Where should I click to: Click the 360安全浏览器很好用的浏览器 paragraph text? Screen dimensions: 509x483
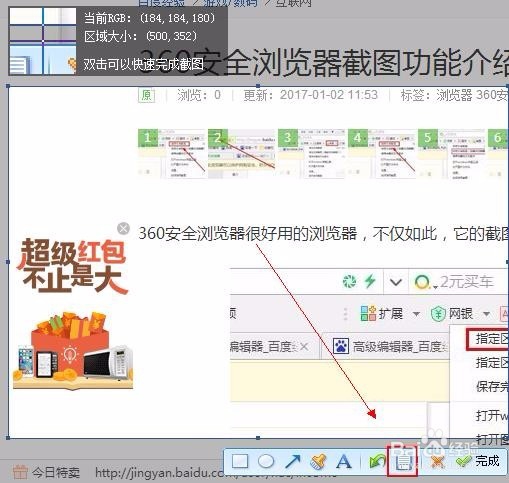point(248,234)
